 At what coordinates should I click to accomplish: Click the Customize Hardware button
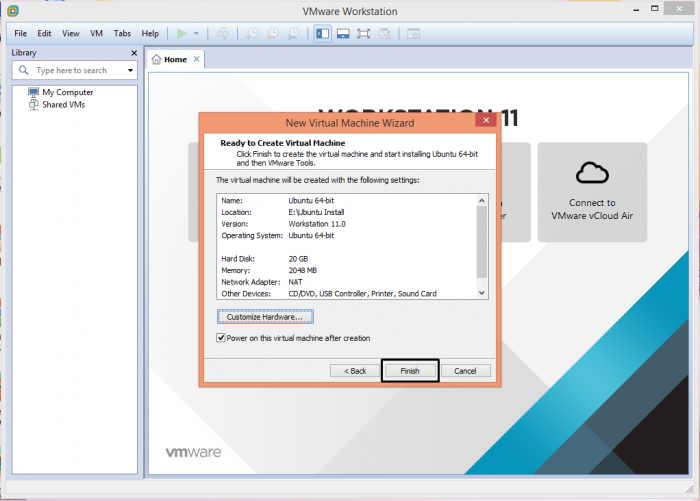(x=265, y=317)
